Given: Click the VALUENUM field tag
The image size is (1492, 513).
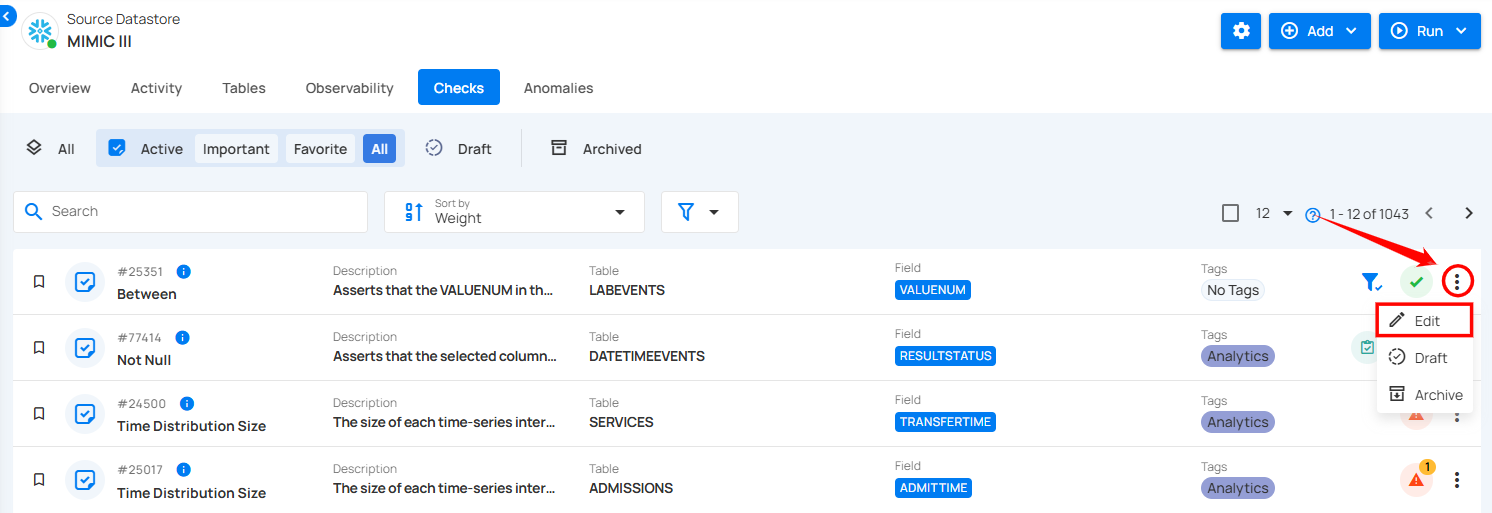Looking at the screenshot, I should pos(933,290).
